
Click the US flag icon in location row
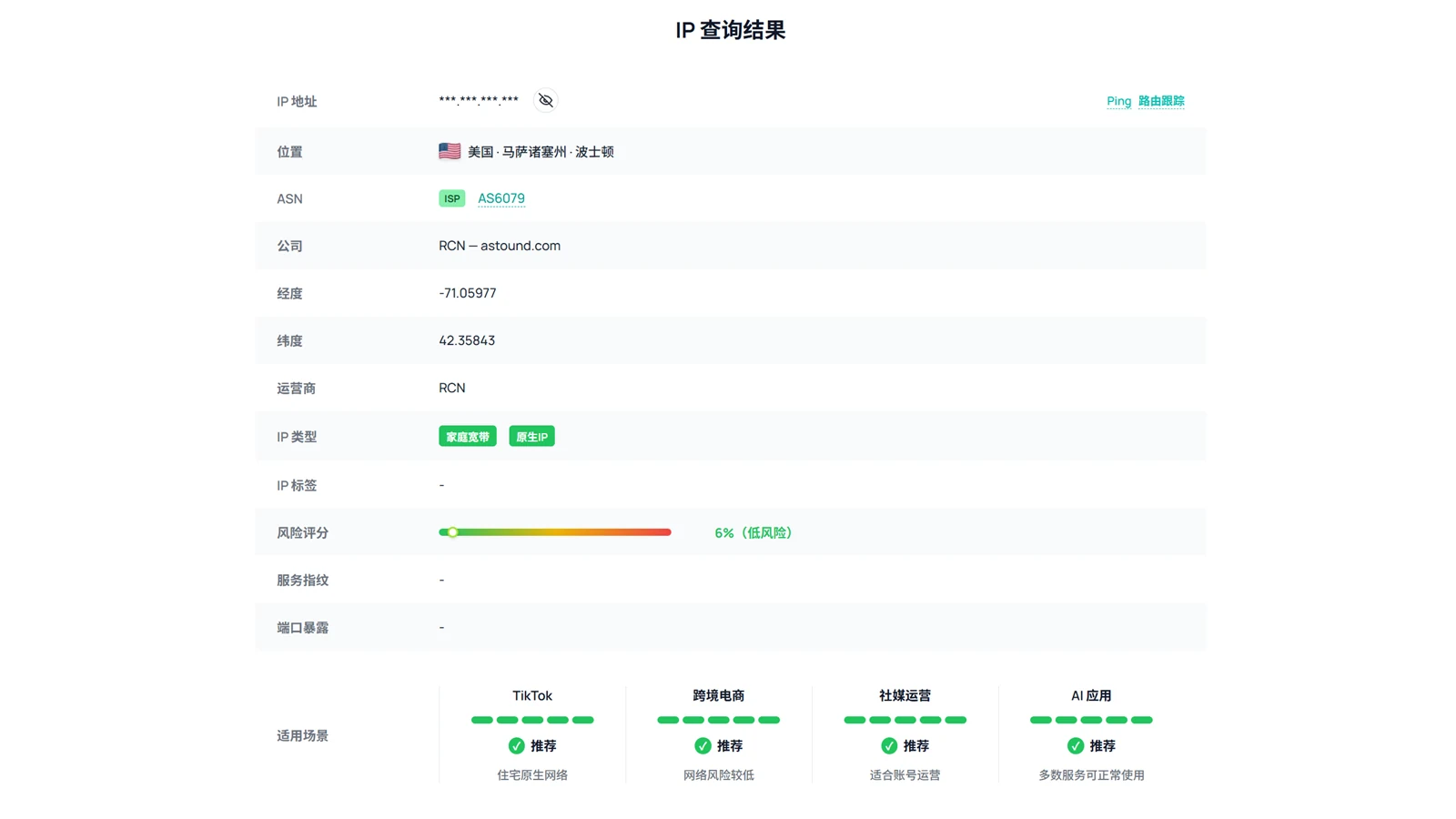(x=450, y=151)
